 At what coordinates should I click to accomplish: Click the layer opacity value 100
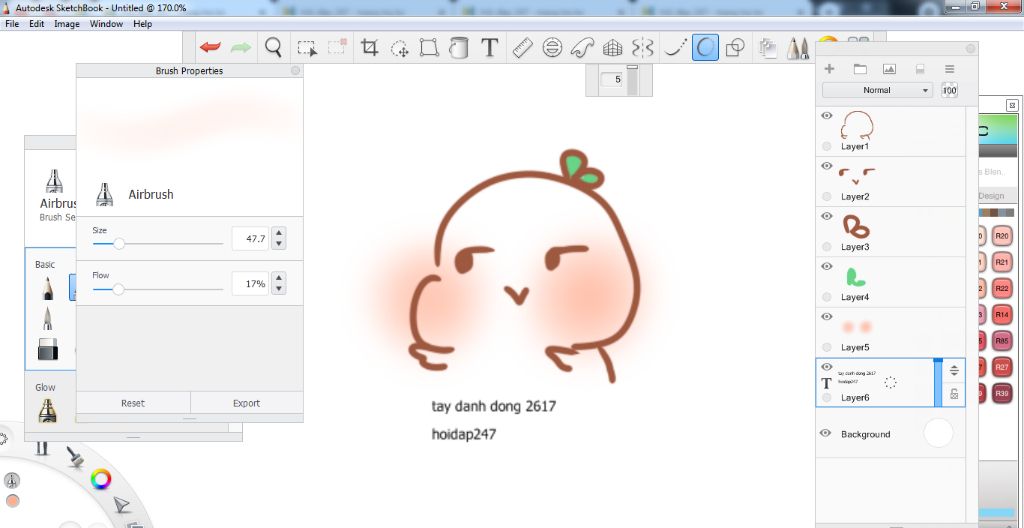click(950, 90)
